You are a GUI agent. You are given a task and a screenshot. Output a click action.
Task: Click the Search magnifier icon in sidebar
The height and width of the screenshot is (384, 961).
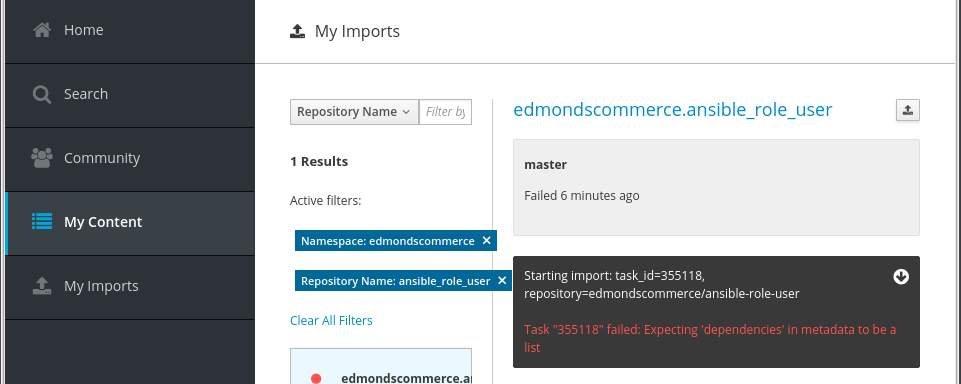[x=42, y=94]
